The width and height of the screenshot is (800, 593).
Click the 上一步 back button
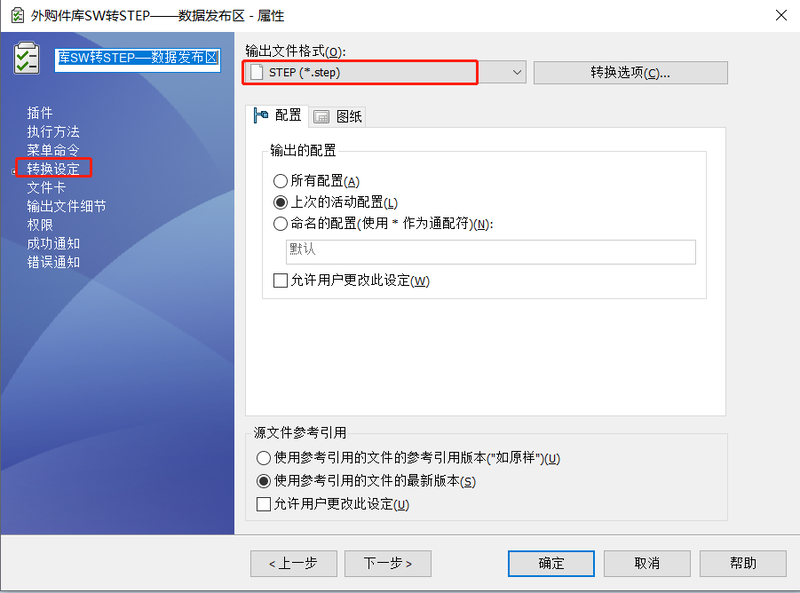[x=293, y=563]
